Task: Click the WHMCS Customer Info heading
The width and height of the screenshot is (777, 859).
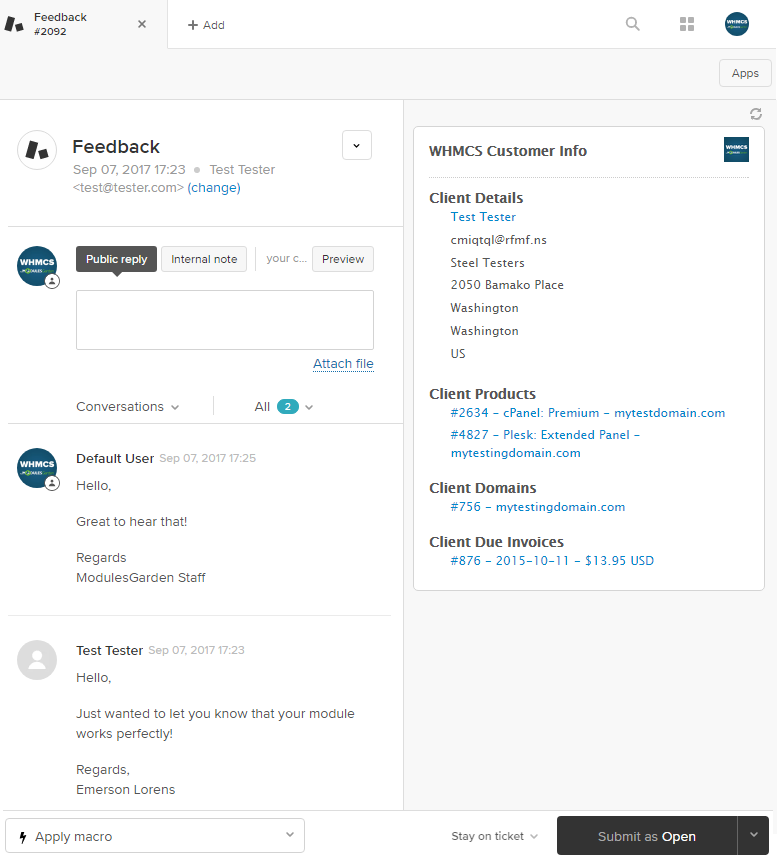Action: coord(508,151)
